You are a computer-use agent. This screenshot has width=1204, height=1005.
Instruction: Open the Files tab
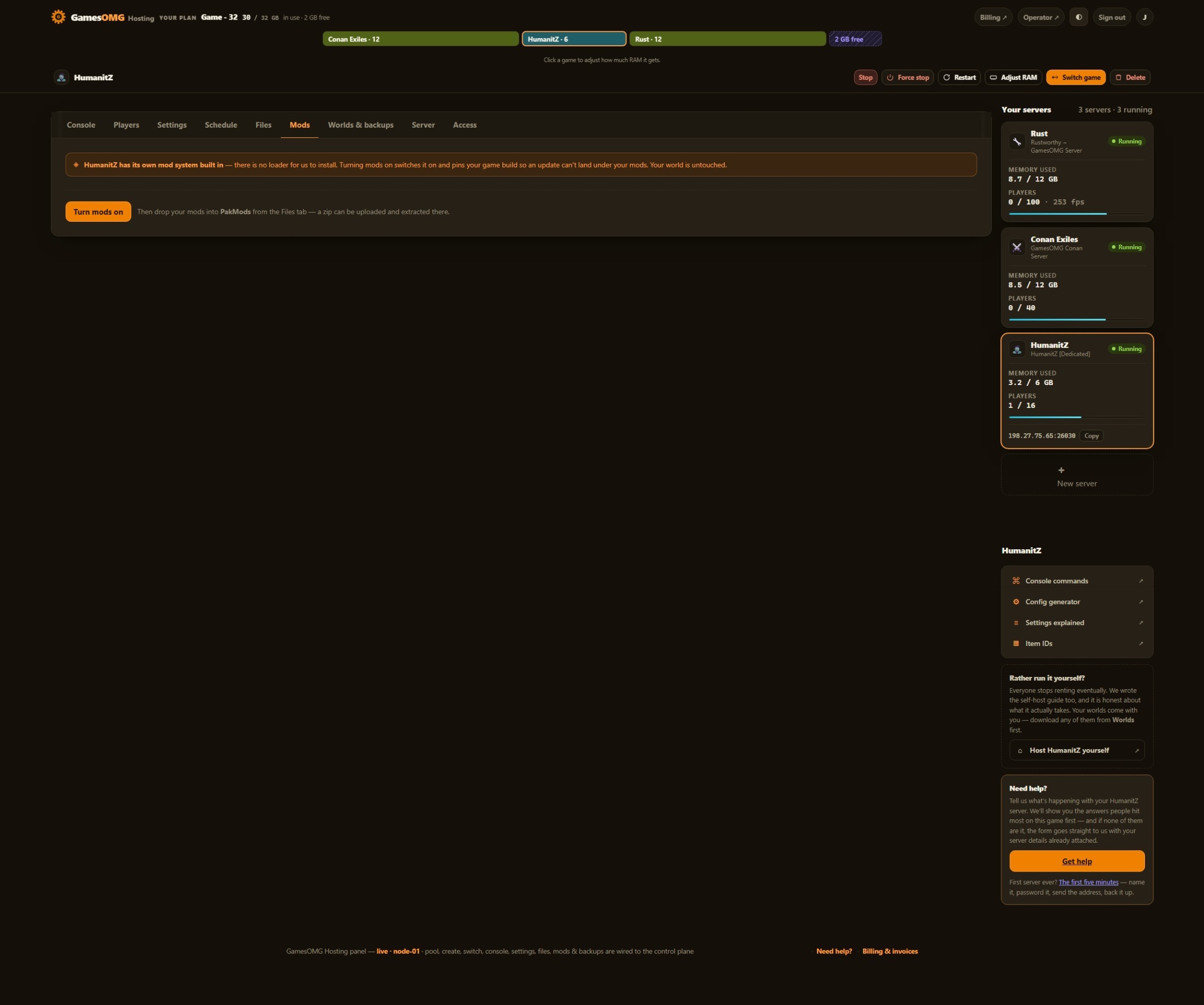click(263, 125)
